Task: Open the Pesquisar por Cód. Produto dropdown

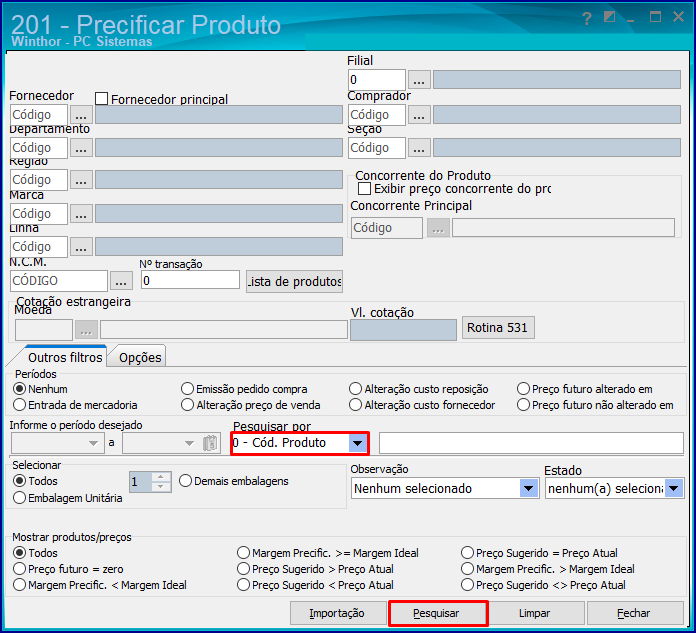Action: [x=357, y=443]
